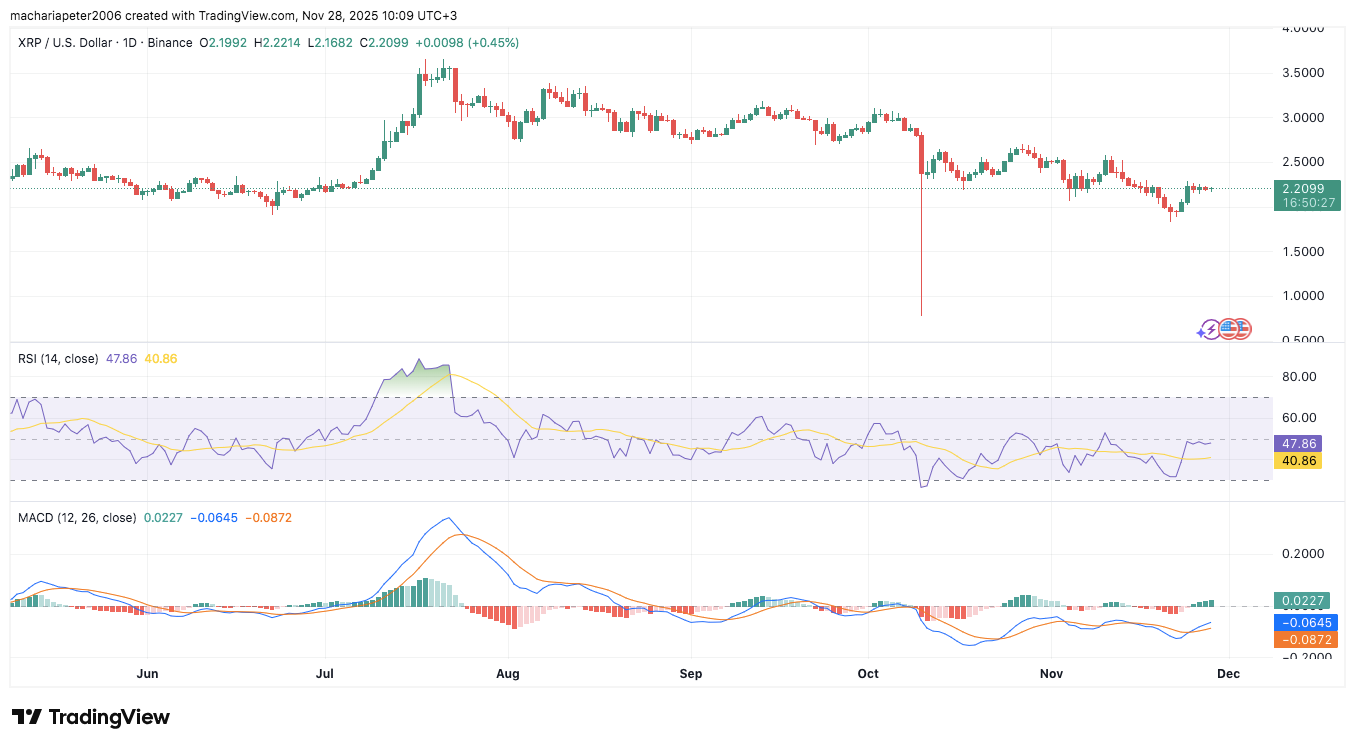Select the Oct label on the time axis
This screenshot has width=1355, height=747.
[x=866, y=674]
